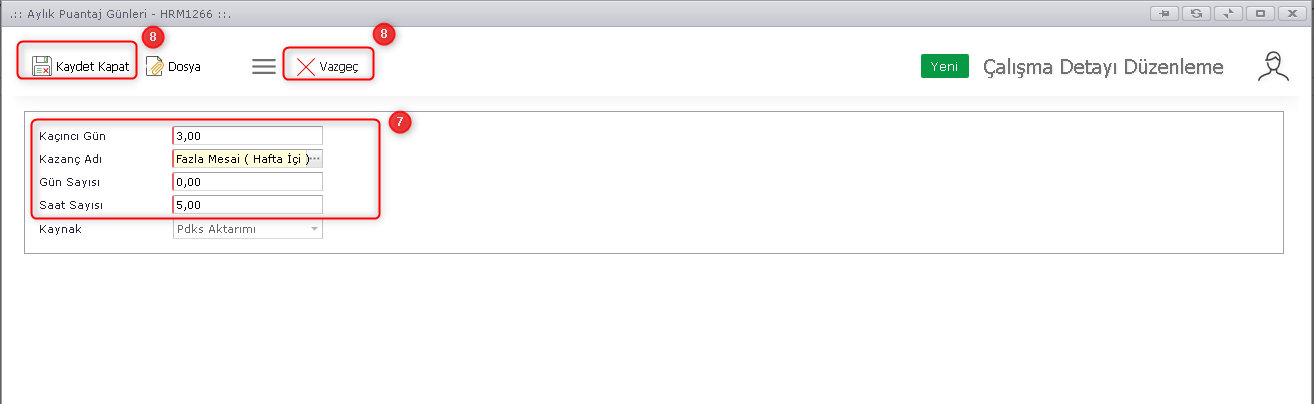
Task: Focus the Saat Sayısı input field
Action: 248,204
